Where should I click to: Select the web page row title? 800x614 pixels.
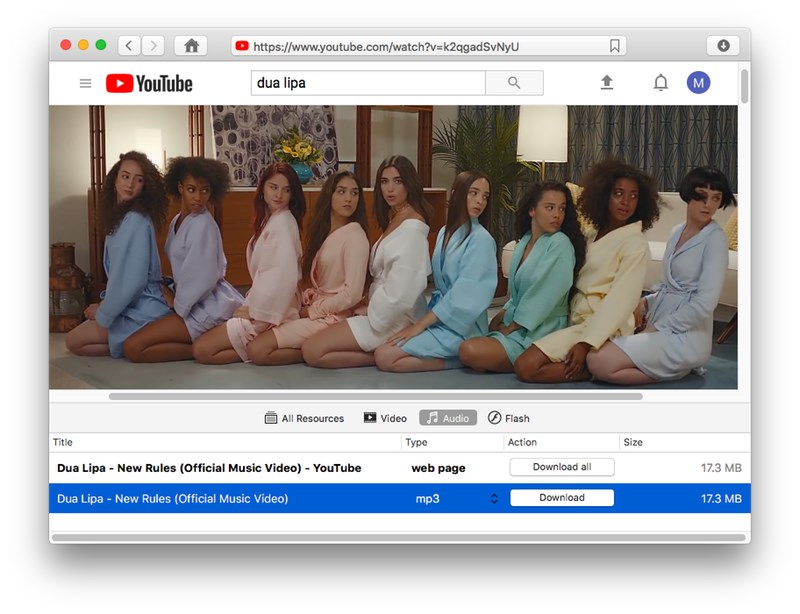click(209, 468)
